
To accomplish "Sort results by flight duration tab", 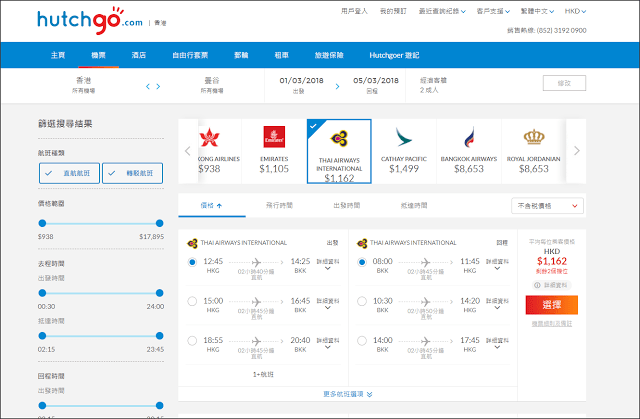I will (279, 206).
